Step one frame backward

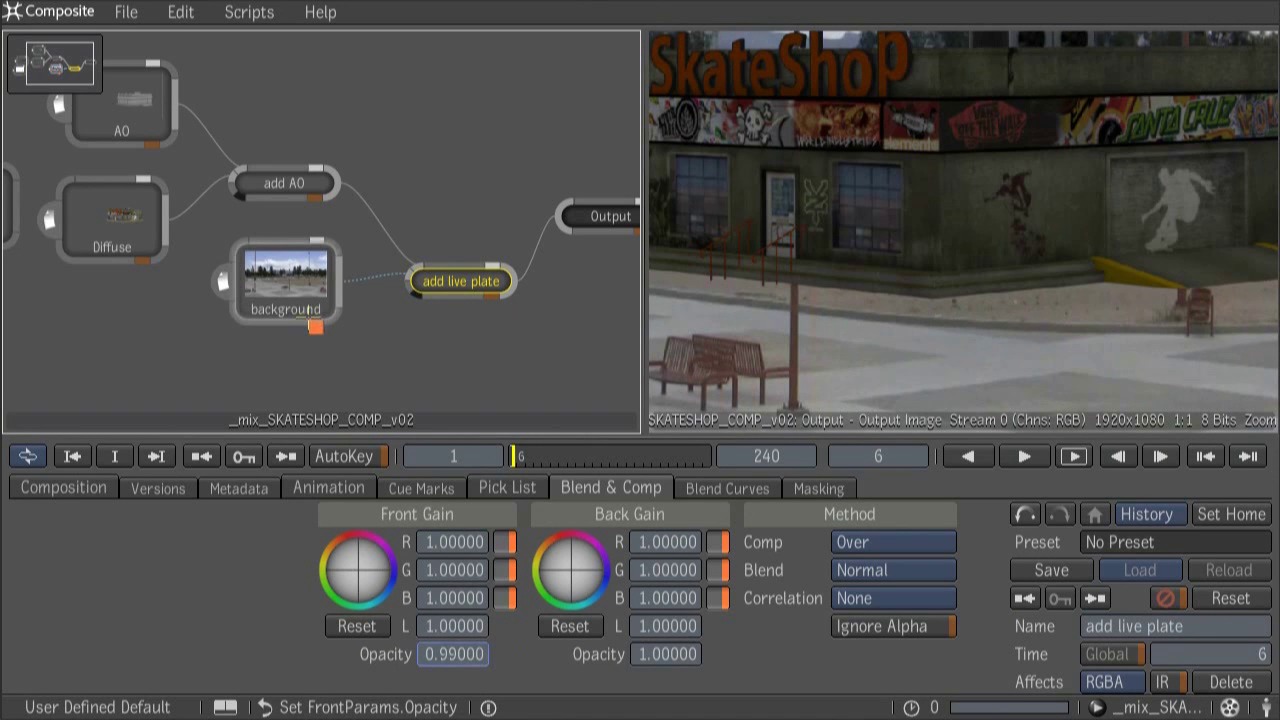coord(1118,456)
